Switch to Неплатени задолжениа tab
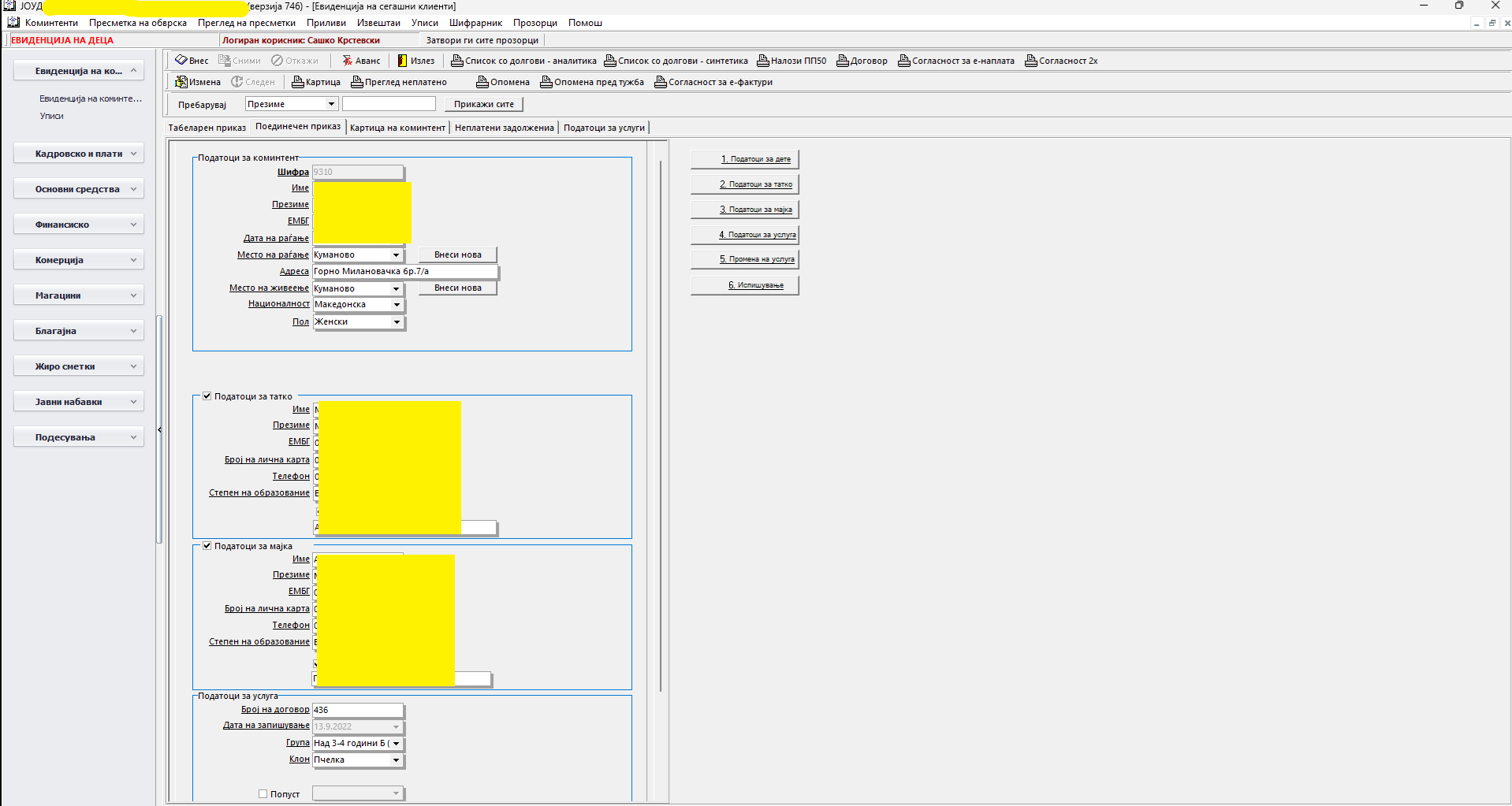Screen dimensions: 1512x806 505,128
